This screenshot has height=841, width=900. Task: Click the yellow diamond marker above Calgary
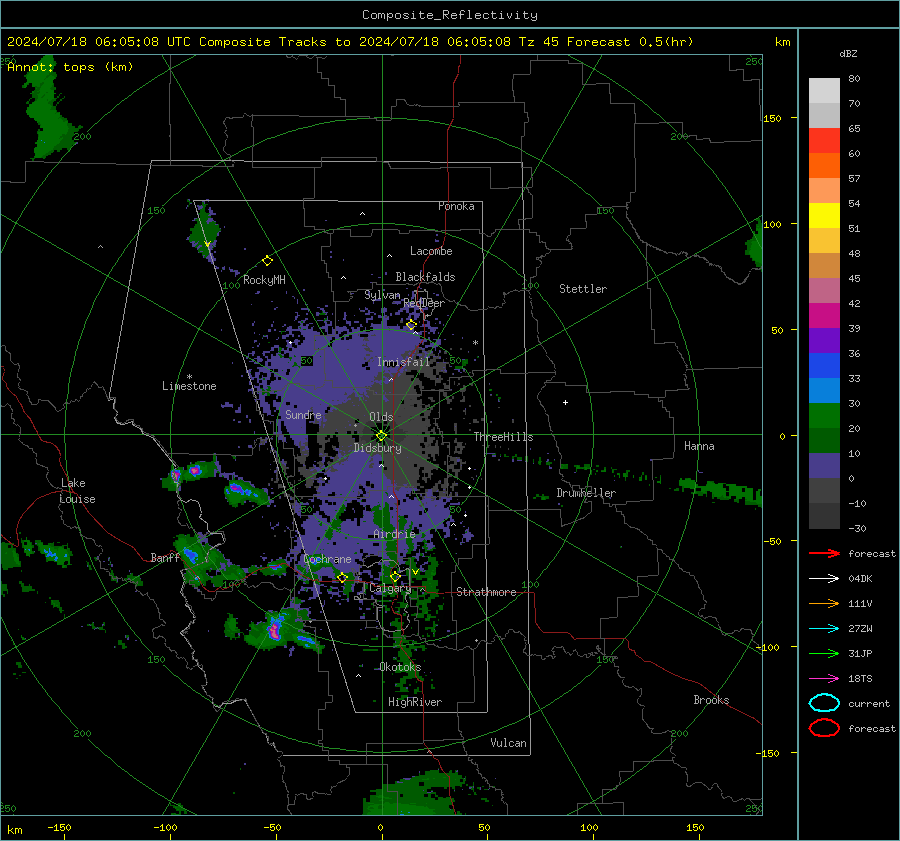pyautogui.click(x=395, y=576)
